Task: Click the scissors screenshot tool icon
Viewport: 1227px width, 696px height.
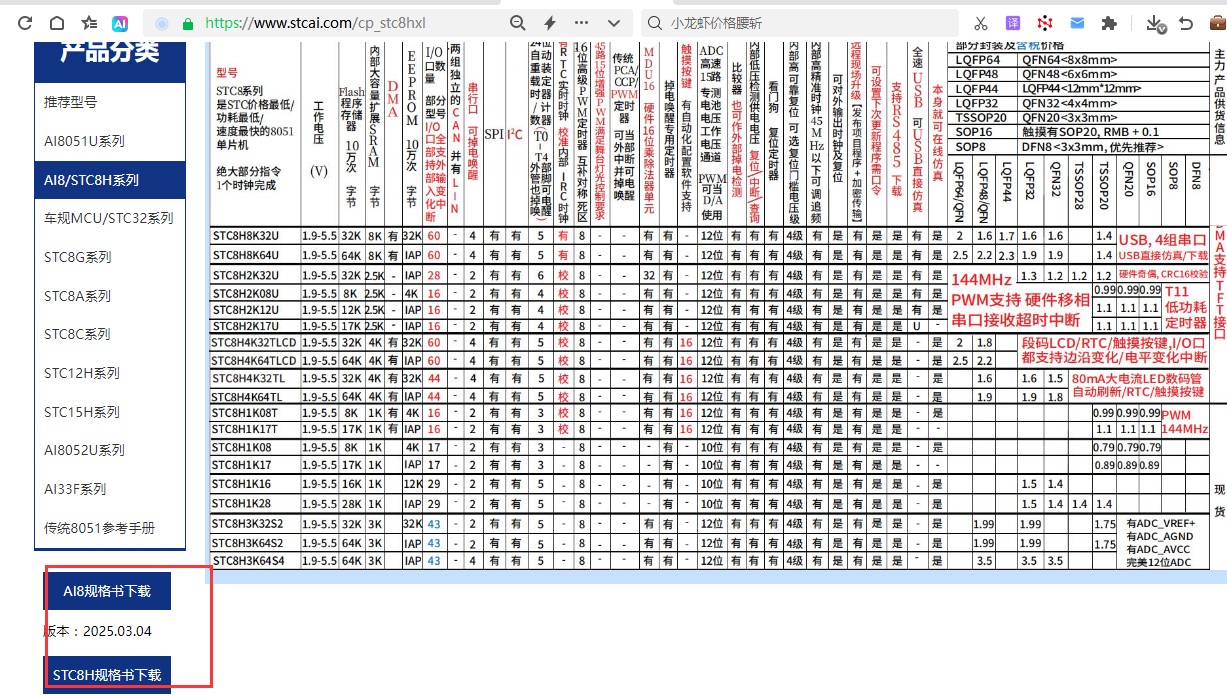Action: 981,22
